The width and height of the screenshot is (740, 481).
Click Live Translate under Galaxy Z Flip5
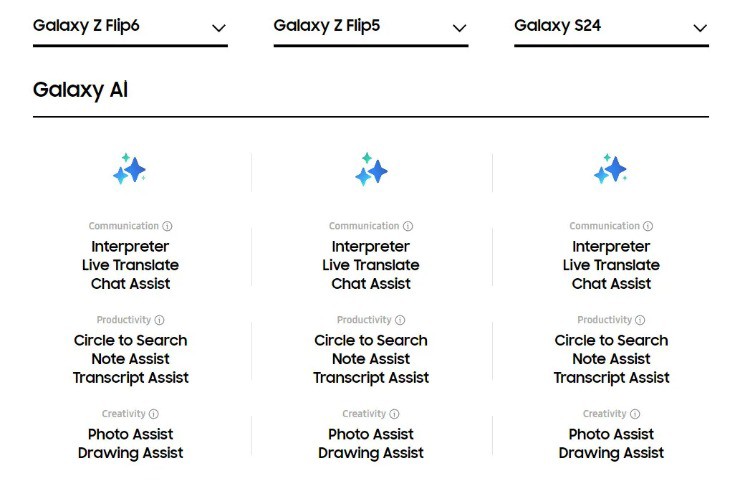[371, 265]
